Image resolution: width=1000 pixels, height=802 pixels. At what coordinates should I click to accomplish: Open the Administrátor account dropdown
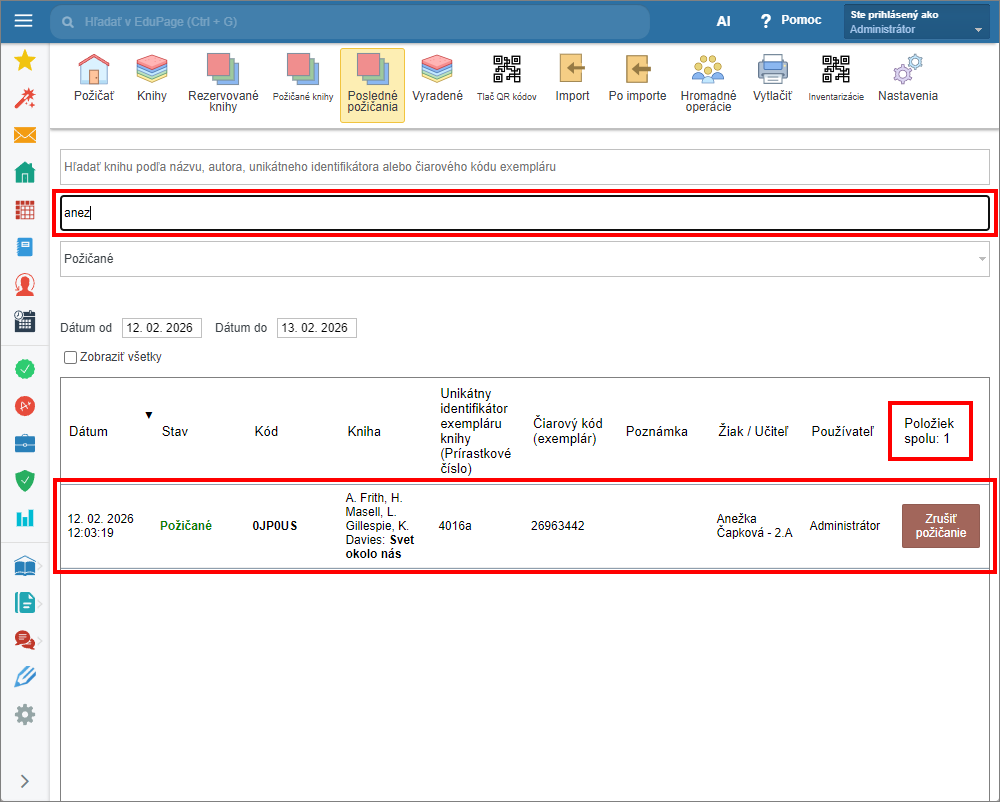pos(917,22)
